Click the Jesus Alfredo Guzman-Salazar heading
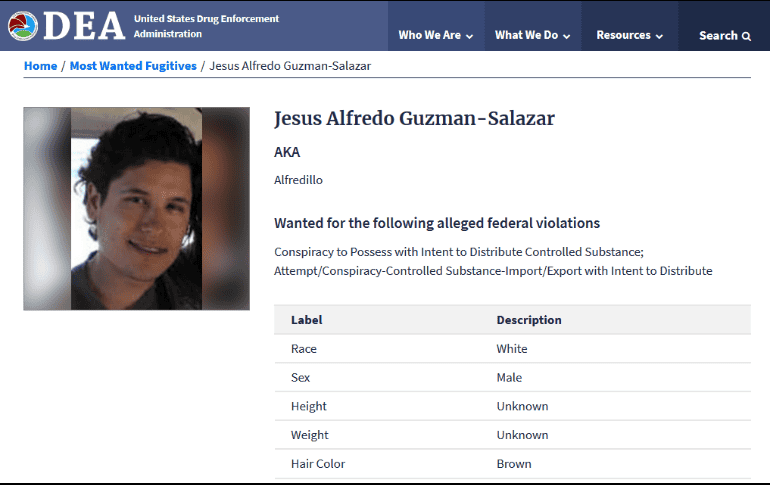 click(x=414, y=118)
